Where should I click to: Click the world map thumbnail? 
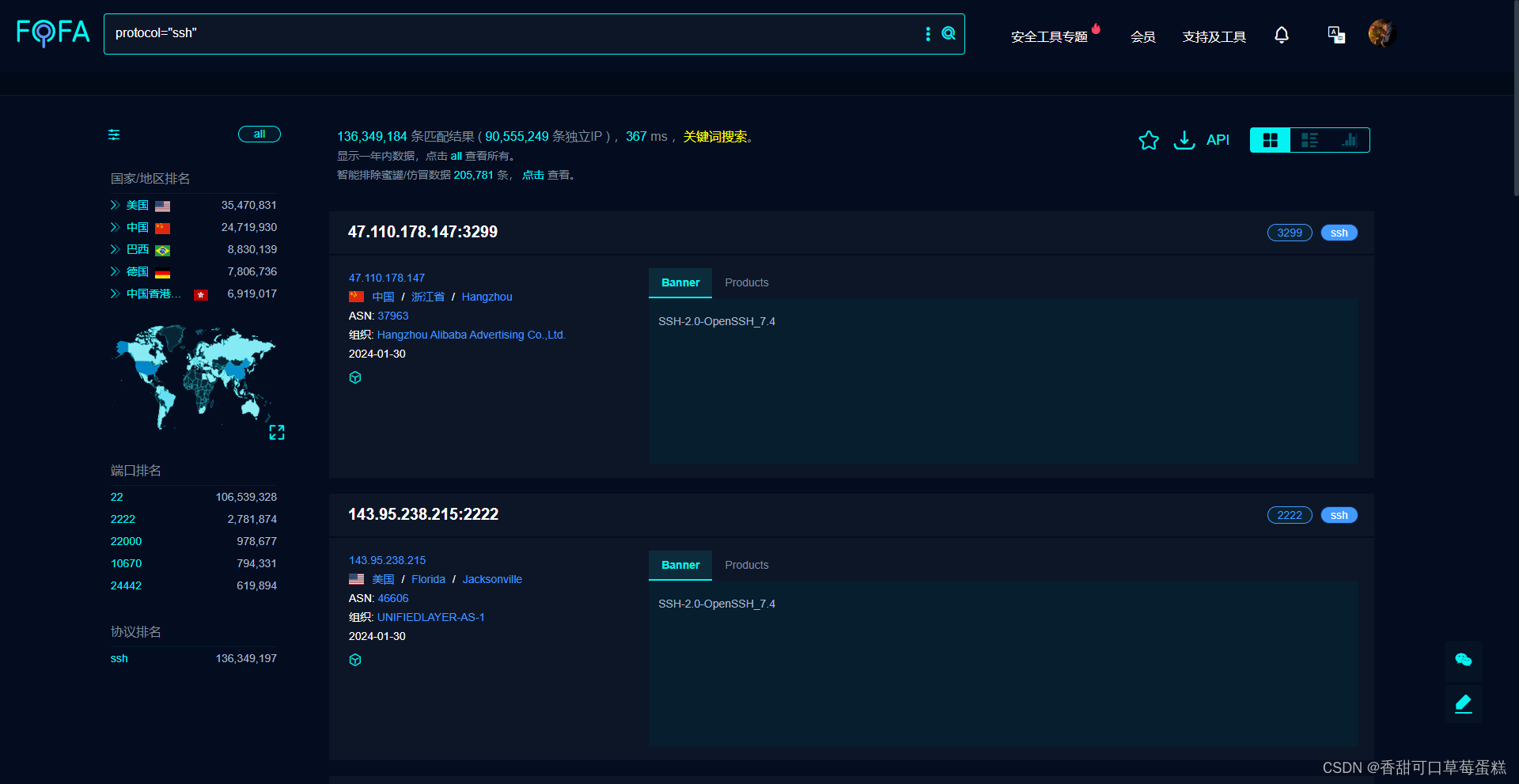pyautogui.click(x=194, y=377)
